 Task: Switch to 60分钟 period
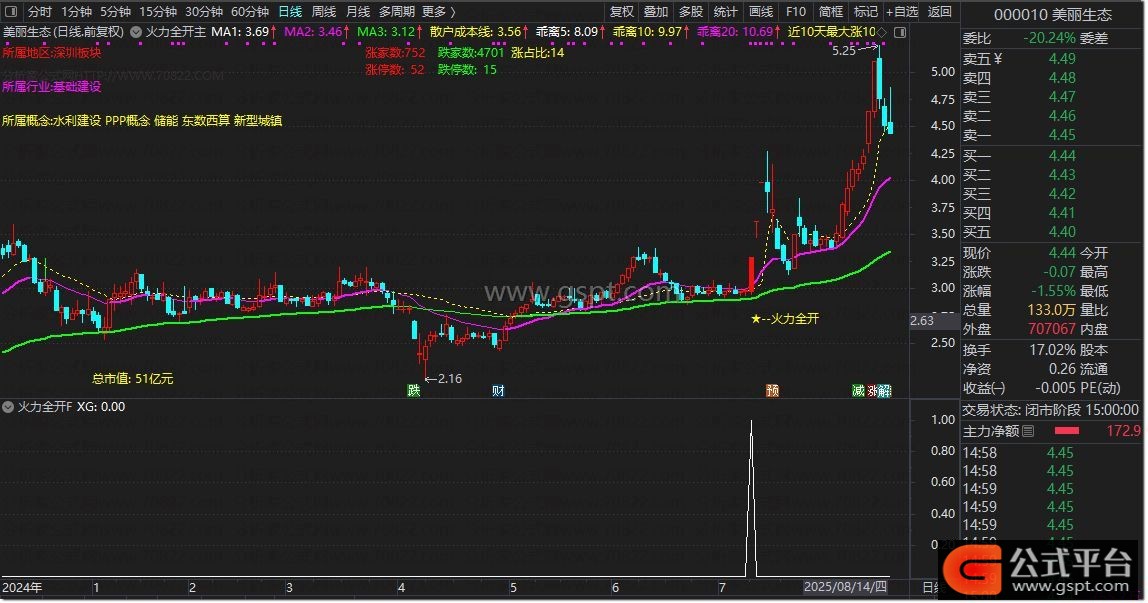[x=250, y=12]
